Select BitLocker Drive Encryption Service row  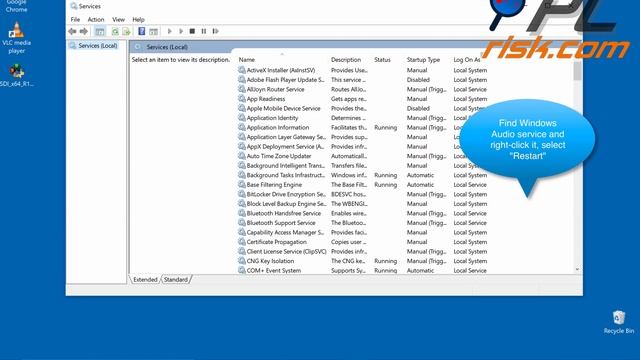(x=362, y=194)
